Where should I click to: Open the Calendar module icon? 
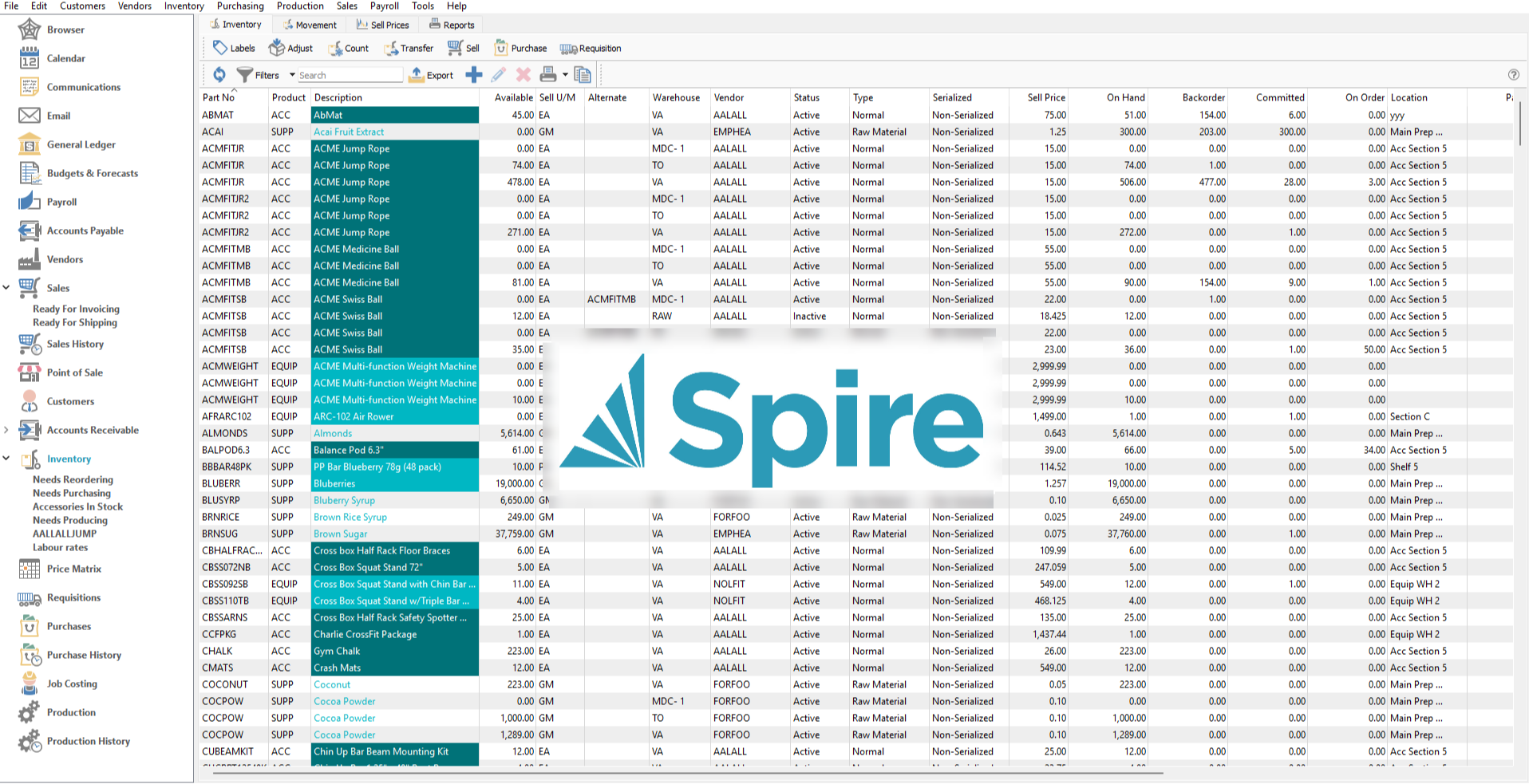coord(30,58)
